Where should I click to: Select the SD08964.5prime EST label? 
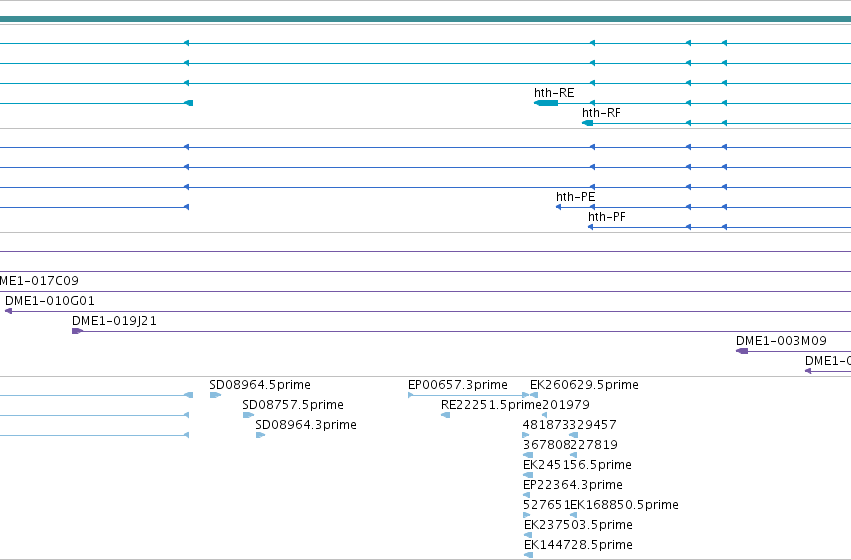(260, 385)
